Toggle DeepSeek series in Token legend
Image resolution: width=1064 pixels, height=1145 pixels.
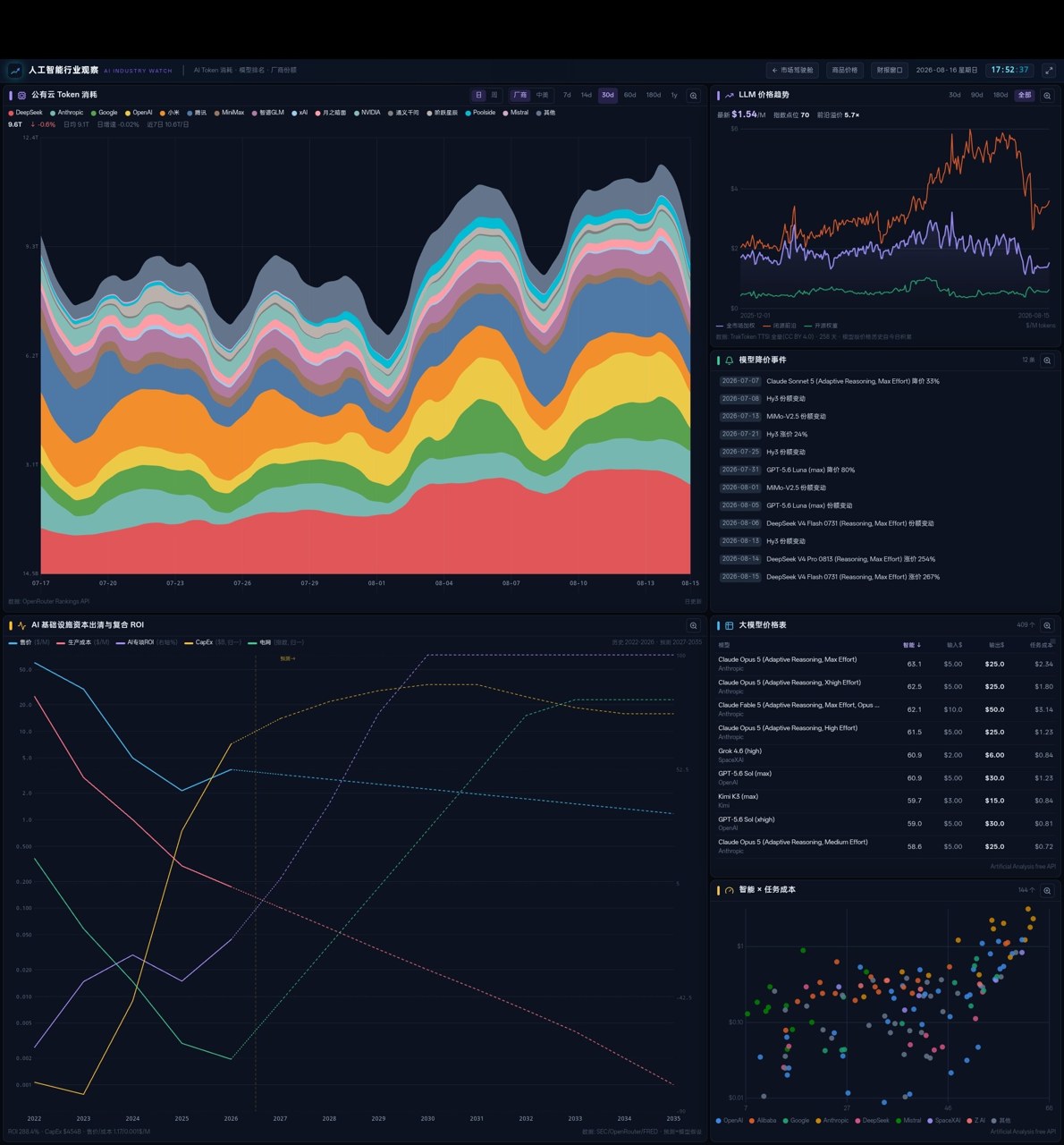pyautogui.click(x=26, y=113)
